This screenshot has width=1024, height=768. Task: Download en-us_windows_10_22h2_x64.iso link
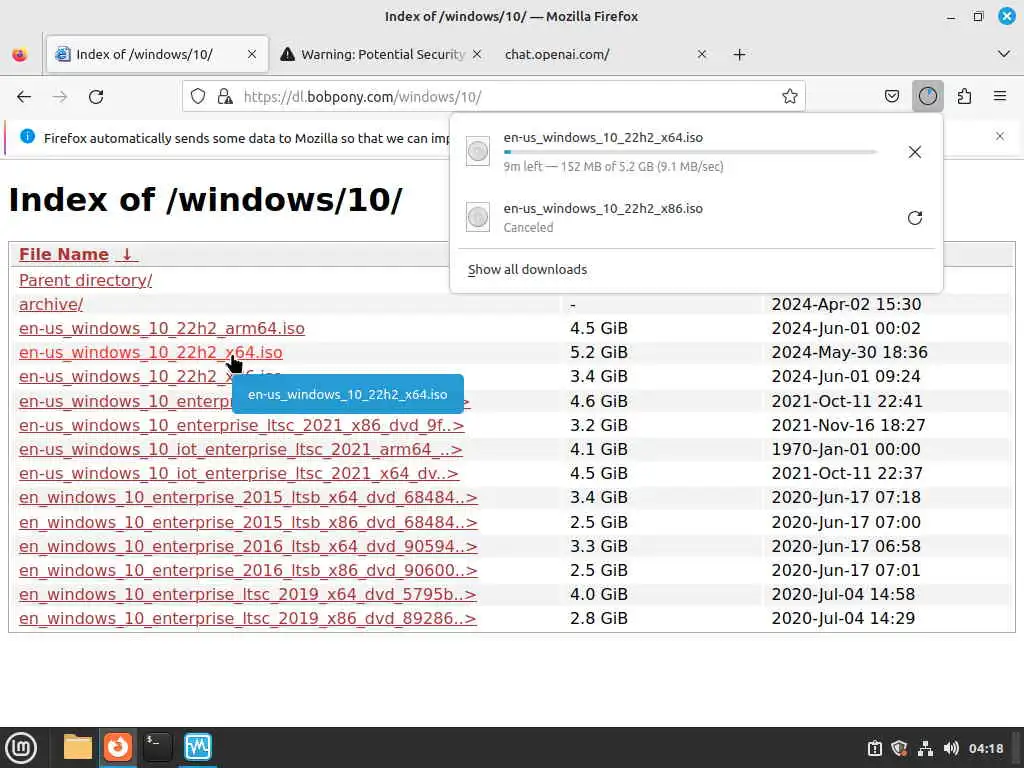tap(151, 353)
